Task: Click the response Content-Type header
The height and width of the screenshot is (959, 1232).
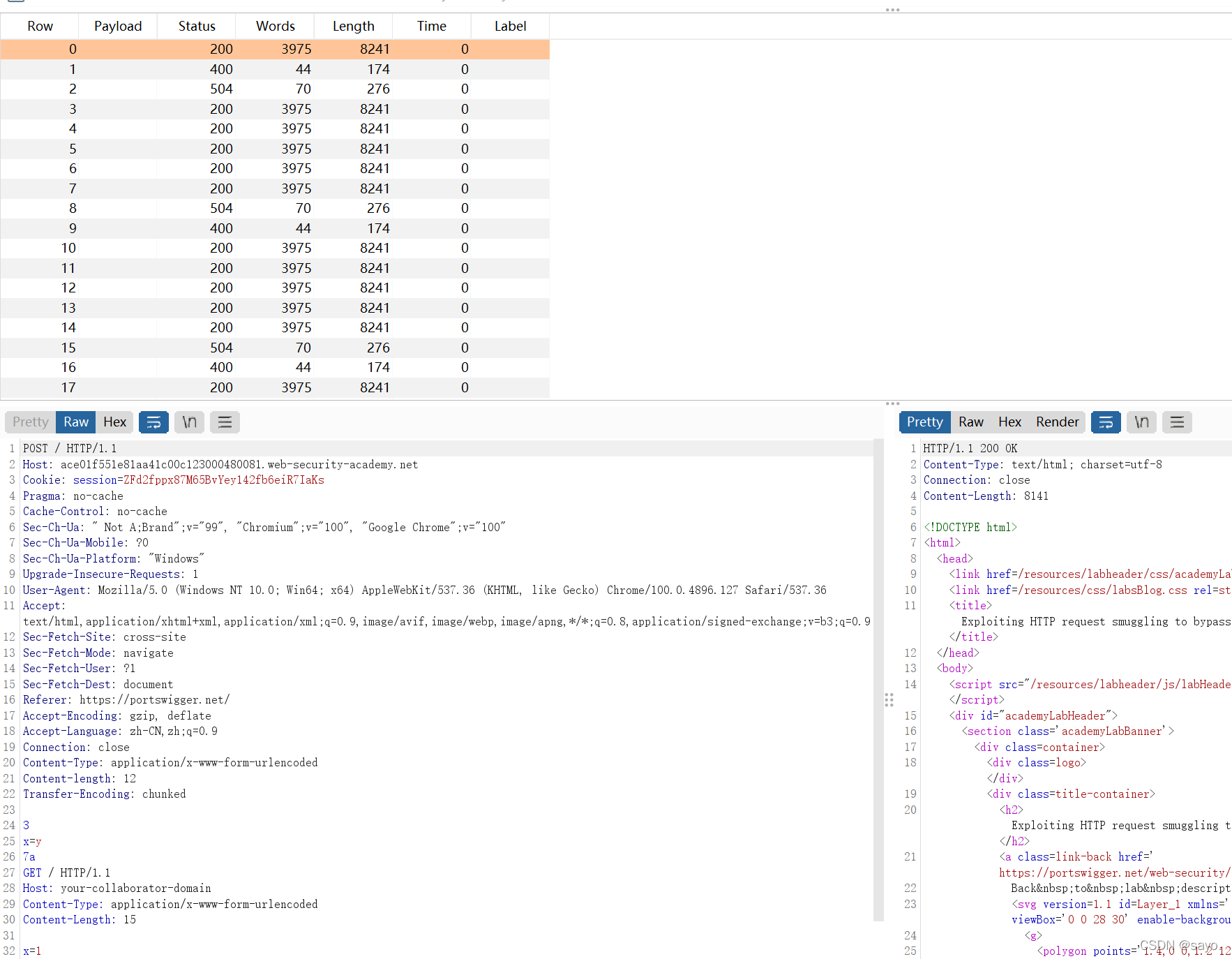Action: 1043,464
